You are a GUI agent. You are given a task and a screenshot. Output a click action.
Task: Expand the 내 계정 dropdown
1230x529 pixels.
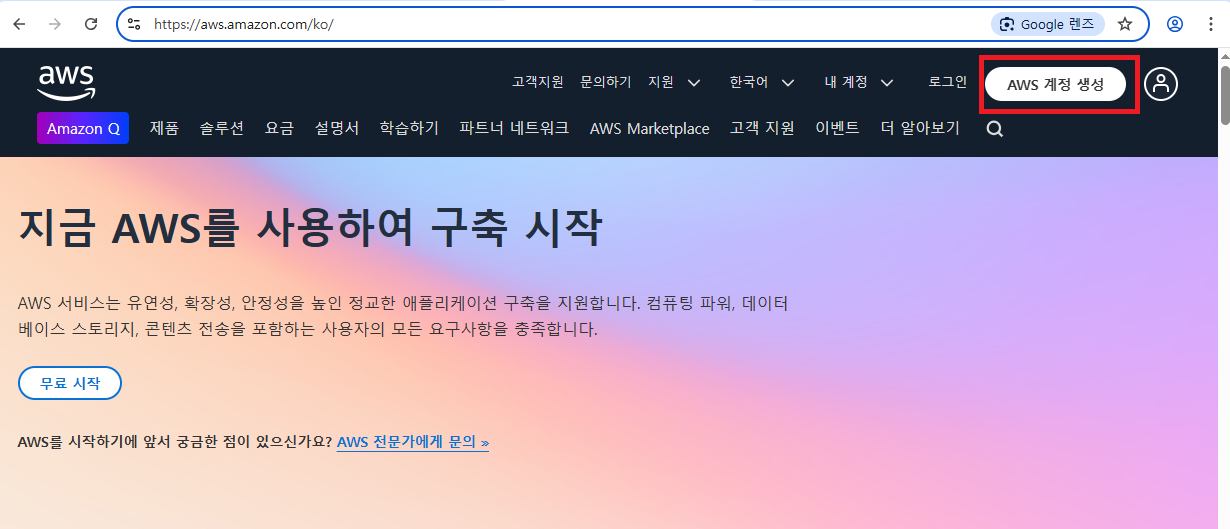(859, 82)
